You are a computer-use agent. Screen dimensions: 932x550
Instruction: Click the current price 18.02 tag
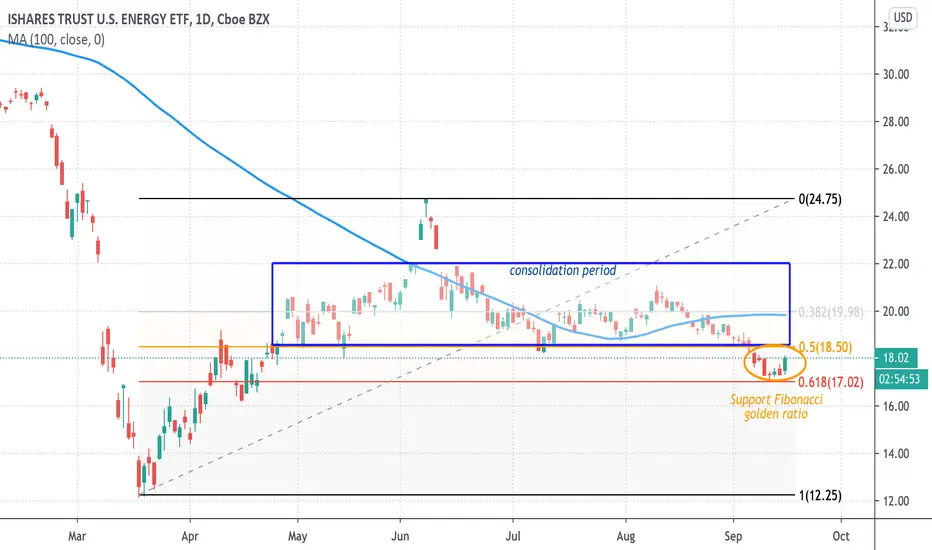coord(896,358)
